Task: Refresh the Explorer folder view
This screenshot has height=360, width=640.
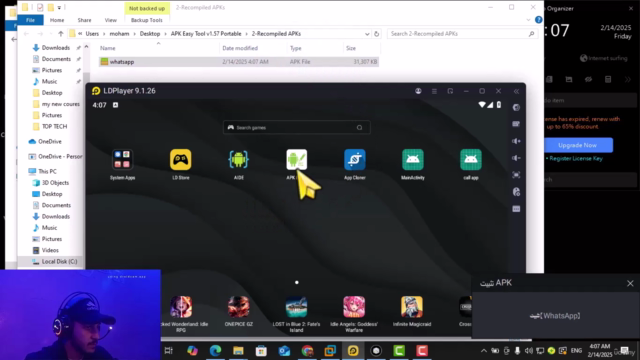Action: tap(376, 34)
